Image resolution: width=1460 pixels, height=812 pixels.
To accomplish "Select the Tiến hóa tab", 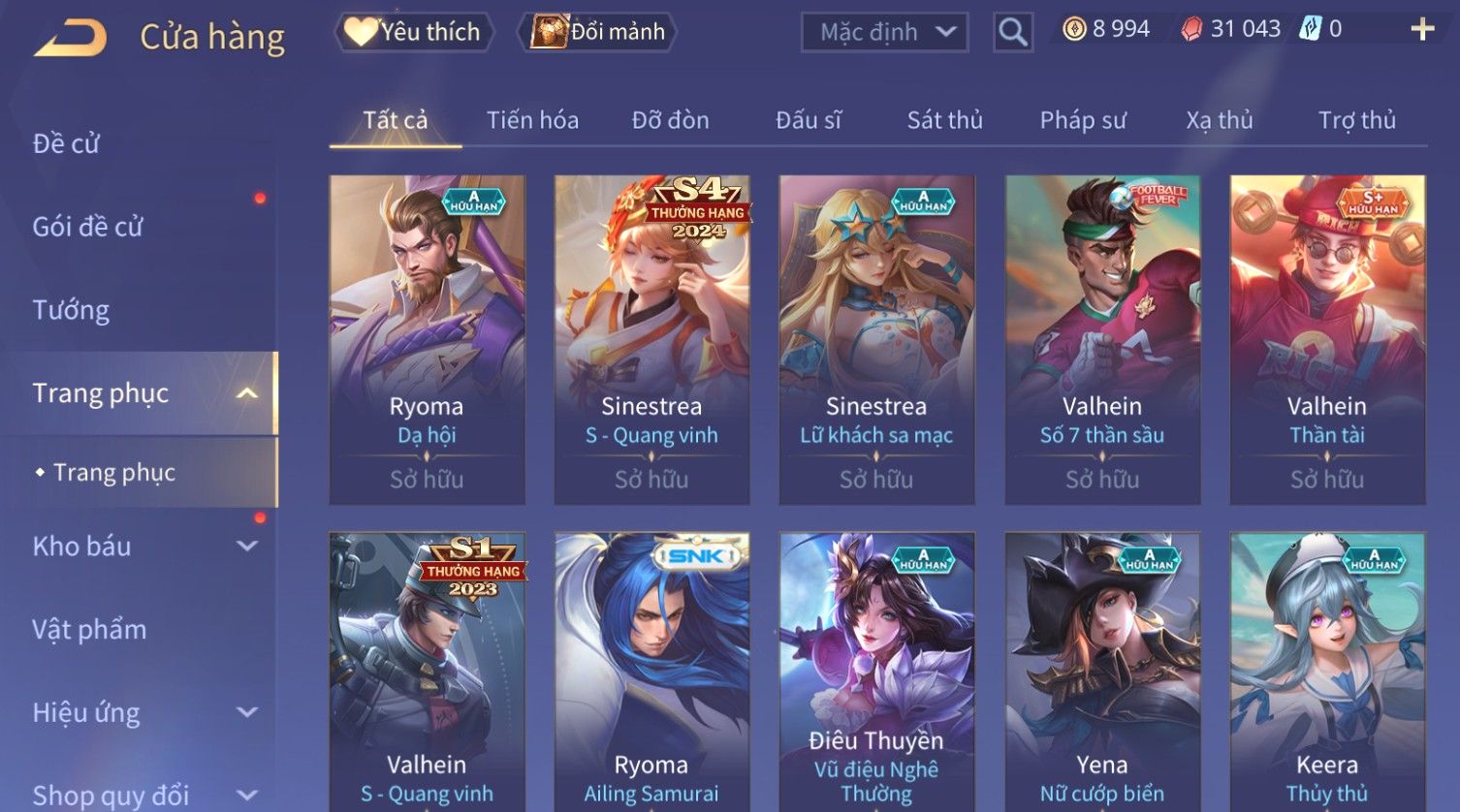I will pyautogui.click(x=532, y=120).
